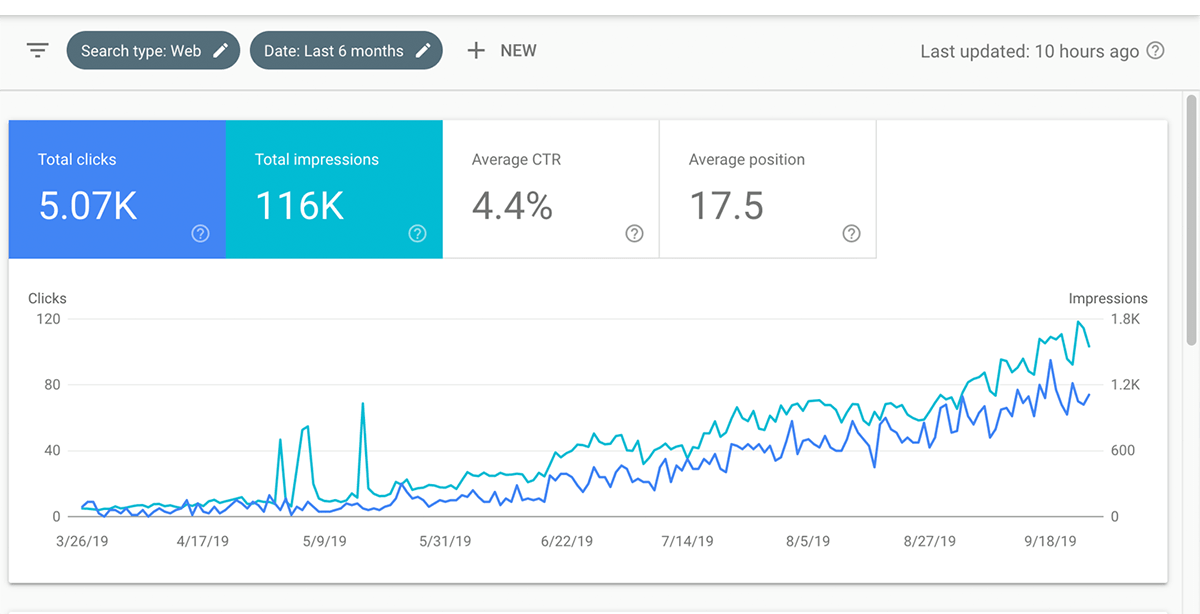Open help icon next to Last updated
Image resolution: width=1200 pixels, height=614 pixels.
click(x=1155, y=50)
